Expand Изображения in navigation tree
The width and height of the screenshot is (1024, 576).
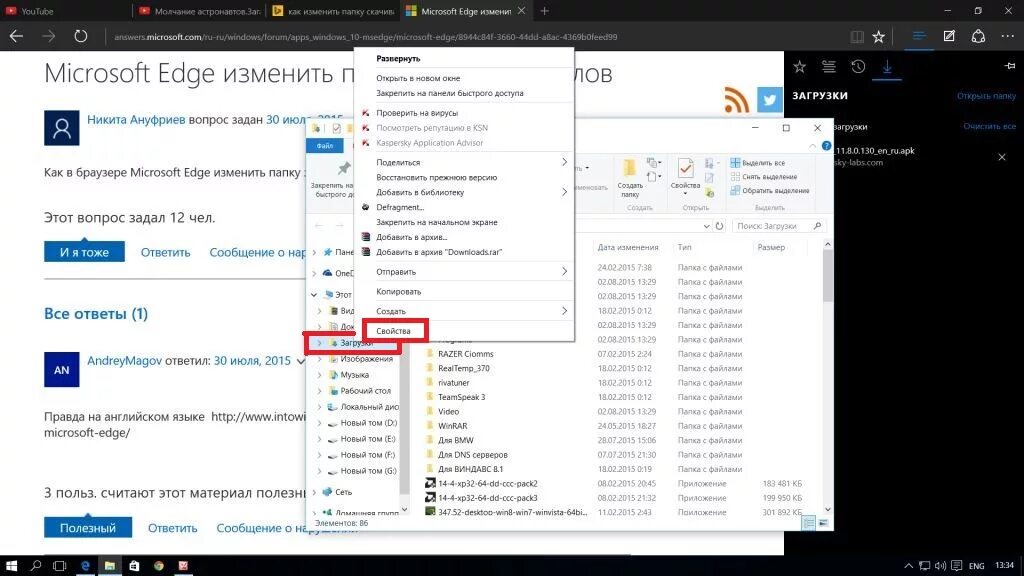click(319, 359)
